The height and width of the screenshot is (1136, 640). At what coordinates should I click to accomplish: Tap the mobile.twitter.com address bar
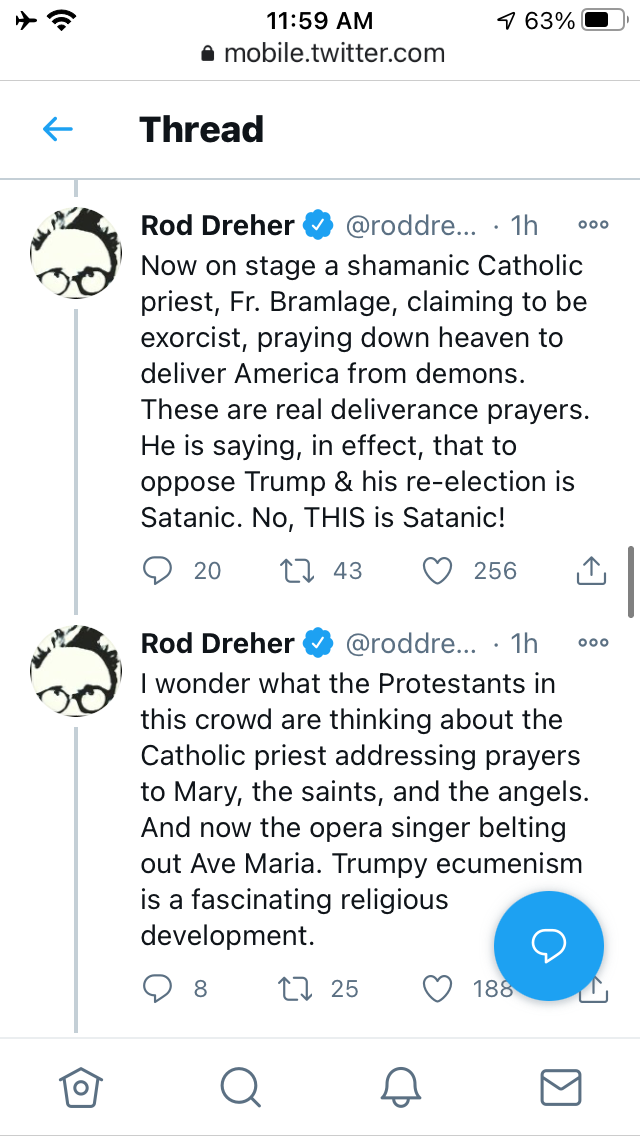322,53
